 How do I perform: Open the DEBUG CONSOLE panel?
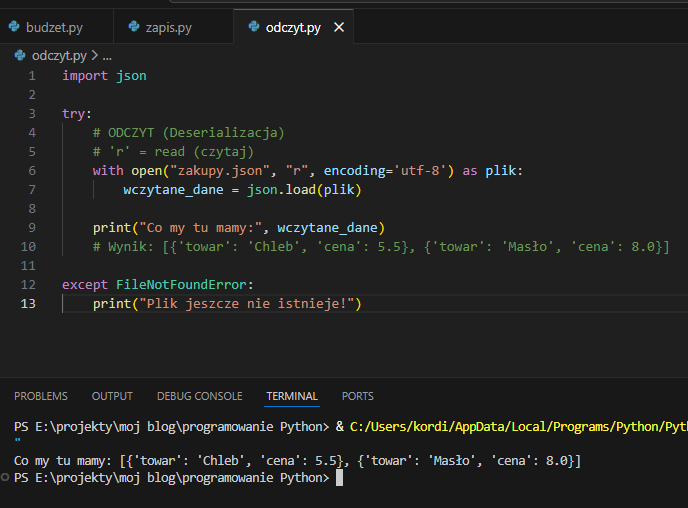199,396
